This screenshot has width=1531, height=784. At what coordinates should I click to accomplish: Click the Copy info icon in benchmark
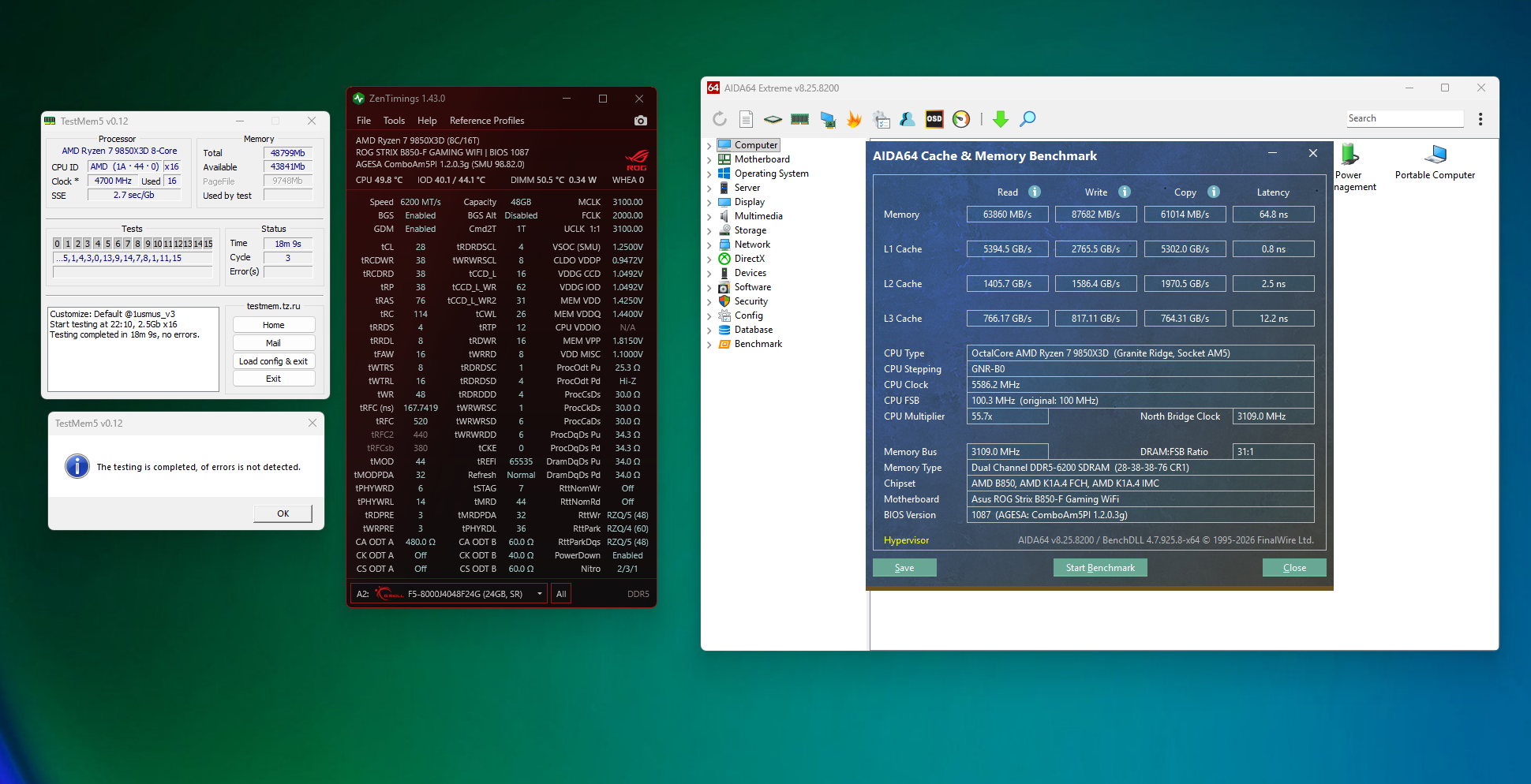point(1214,192)
